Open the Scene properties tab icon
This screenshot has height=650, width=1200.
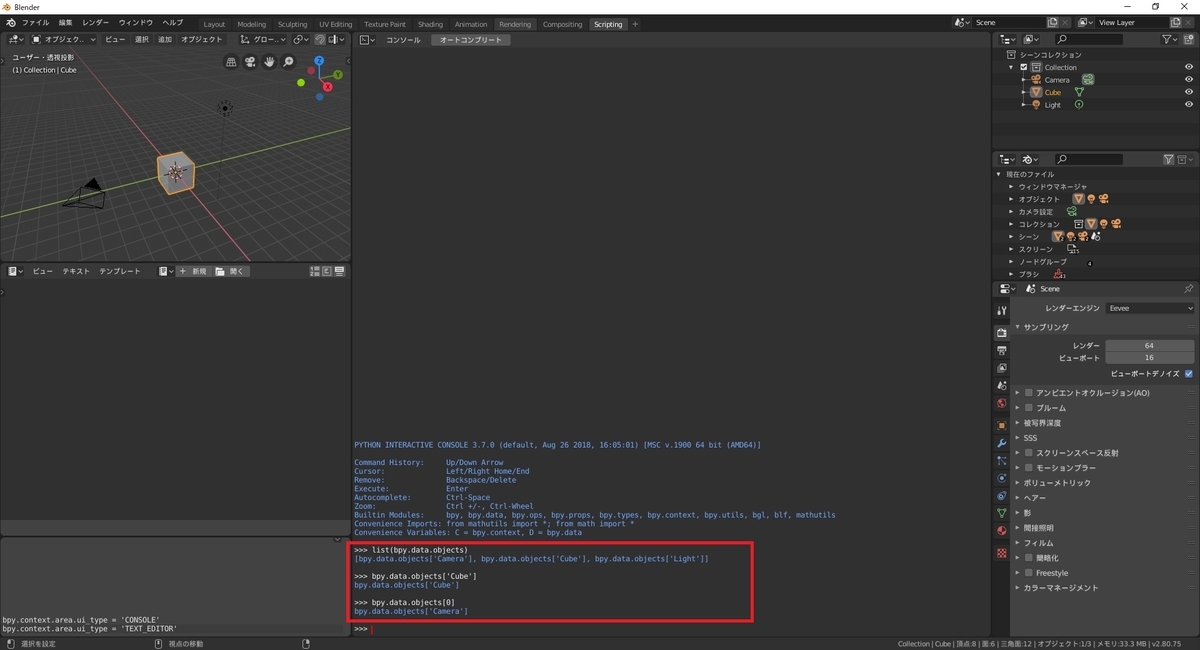point(1002,386)
